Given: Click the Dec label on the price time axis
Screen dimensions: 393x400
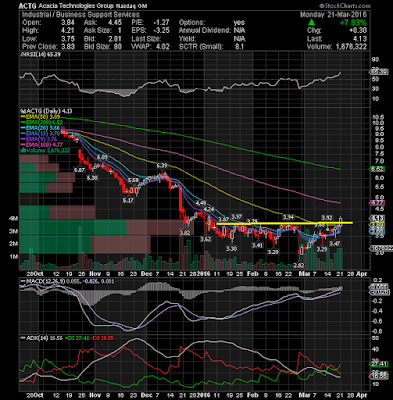Looking at the screenshot, I should (x=146, y=274).
